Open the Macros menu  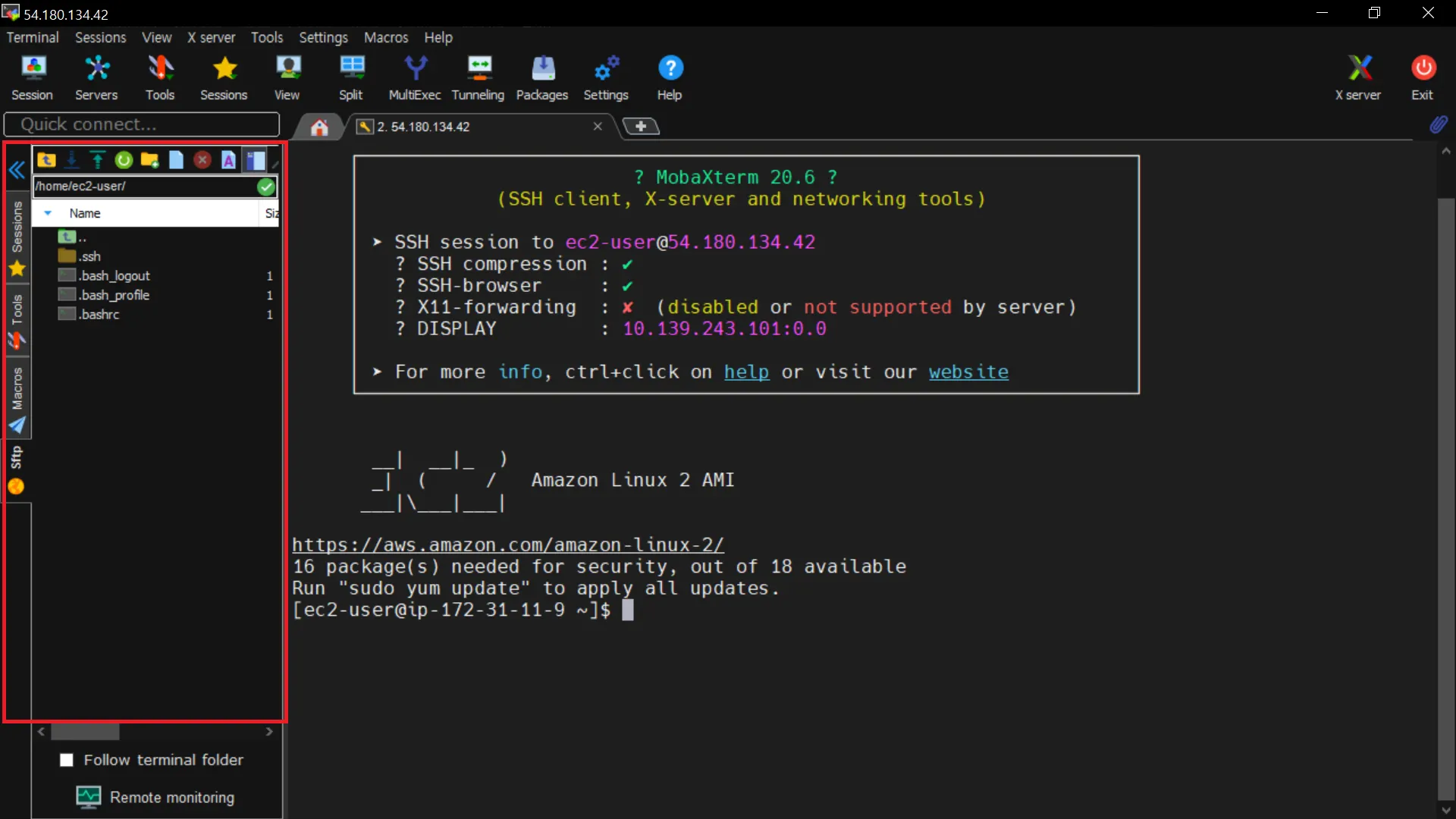pos(385,37)
